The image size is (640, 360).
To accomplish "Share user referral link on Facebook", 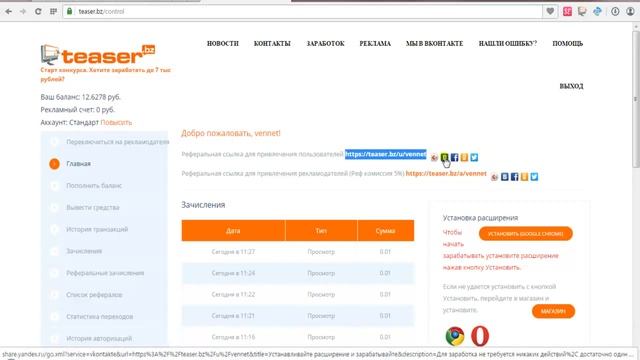I will pos(454,157).
